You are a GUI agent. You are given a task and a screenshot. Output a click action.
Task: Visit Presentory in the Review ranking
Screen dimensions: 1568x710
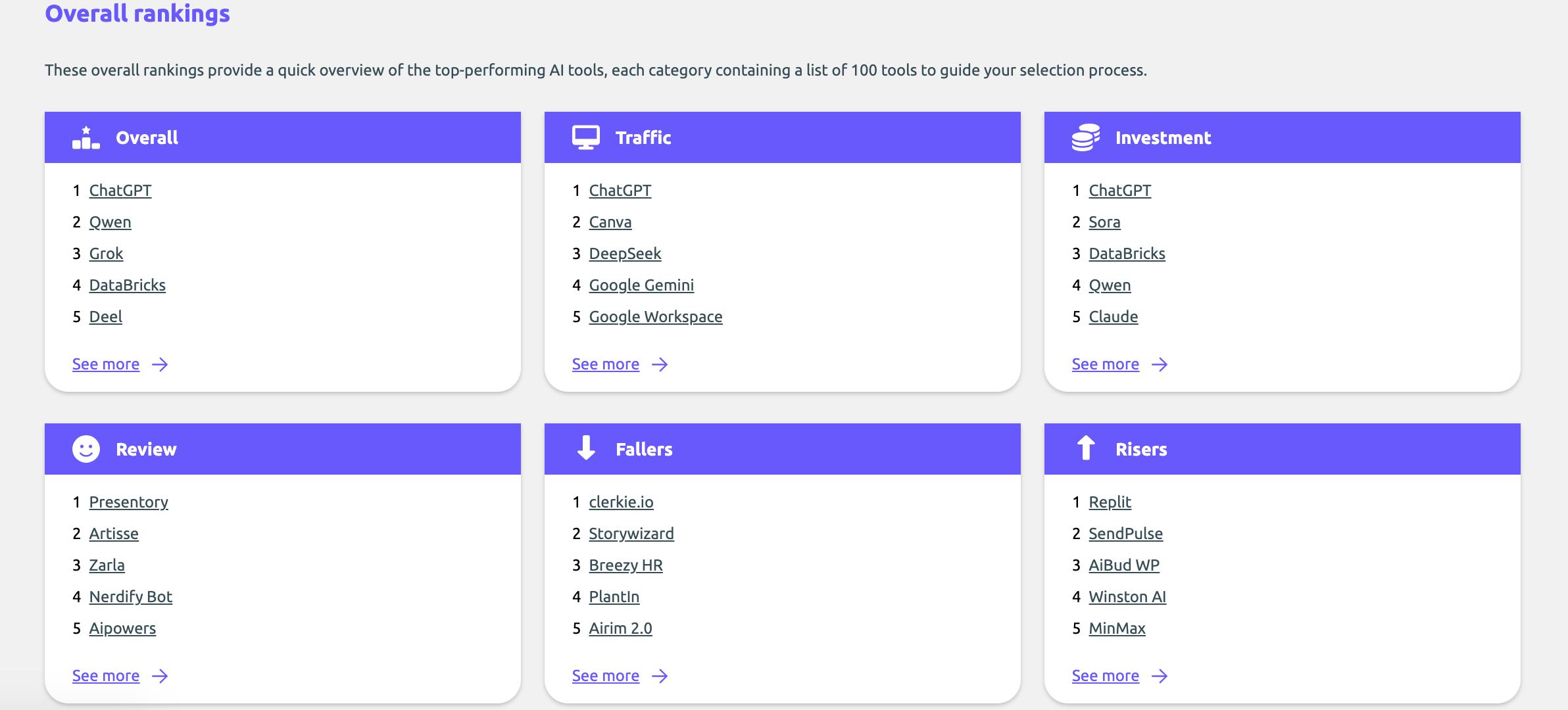[128, 502]
